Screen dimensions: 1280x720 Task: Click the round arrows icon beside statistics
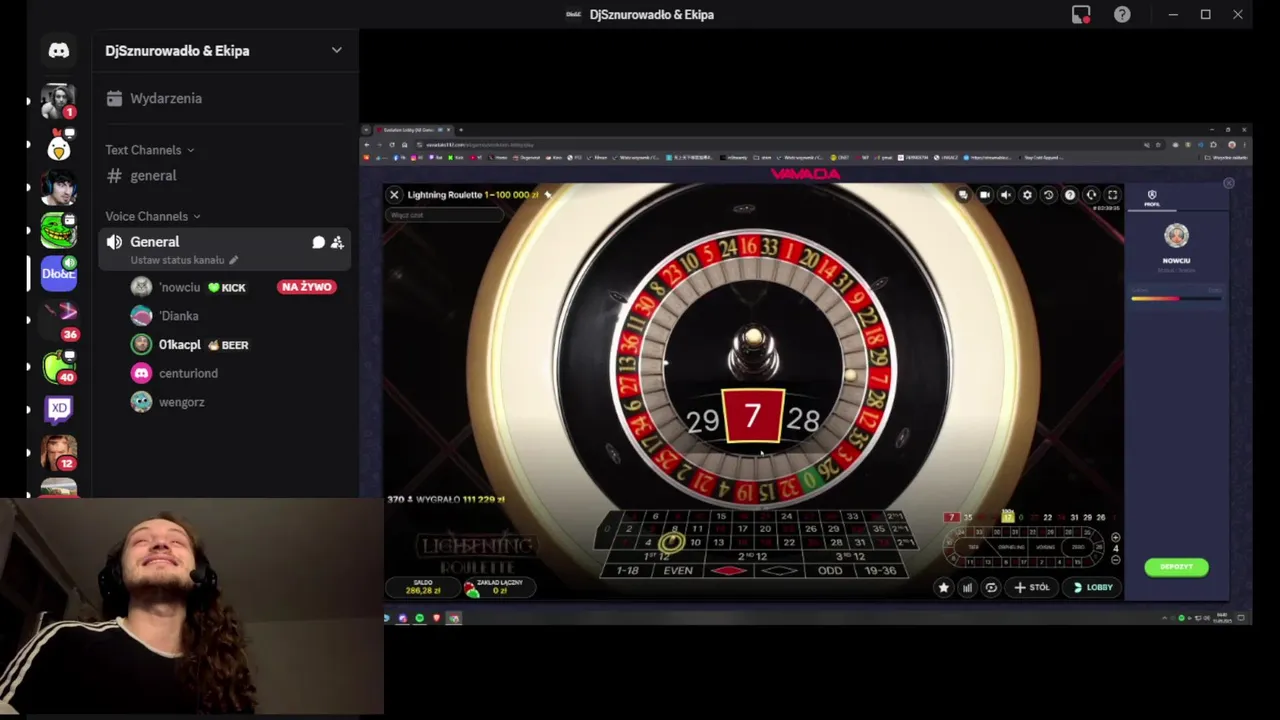[991, 588]
